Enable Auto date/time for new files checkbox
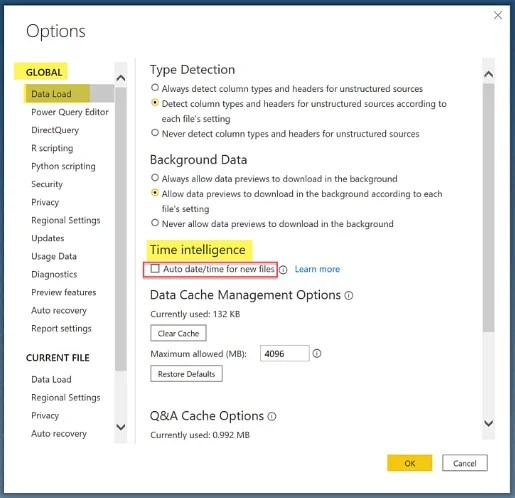 [155, 269]
